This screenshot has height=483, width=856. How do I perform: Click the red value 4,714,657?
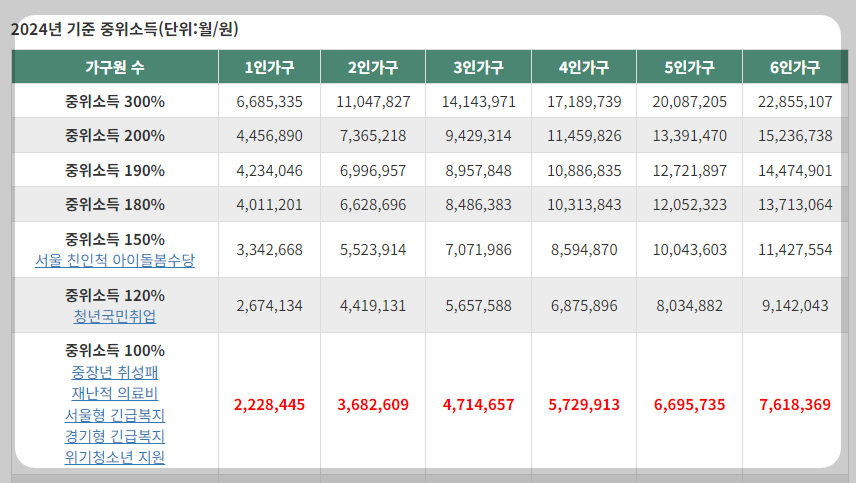click(x=478, y=404)
